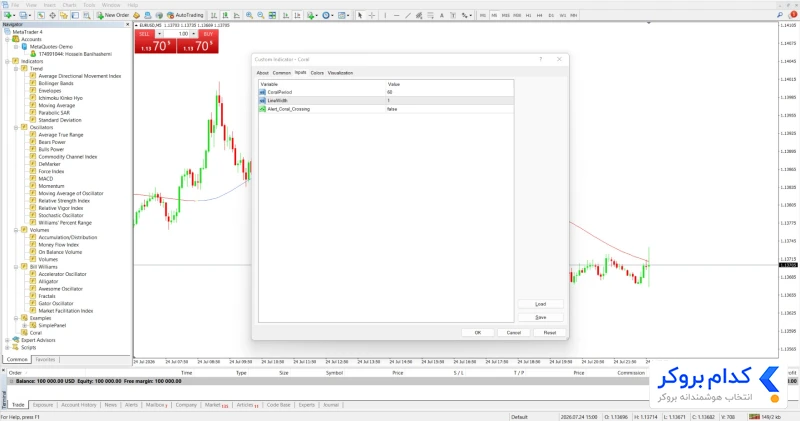Select the Text Label tool
The width and height of the screenshot is (800, 421).
453,15
